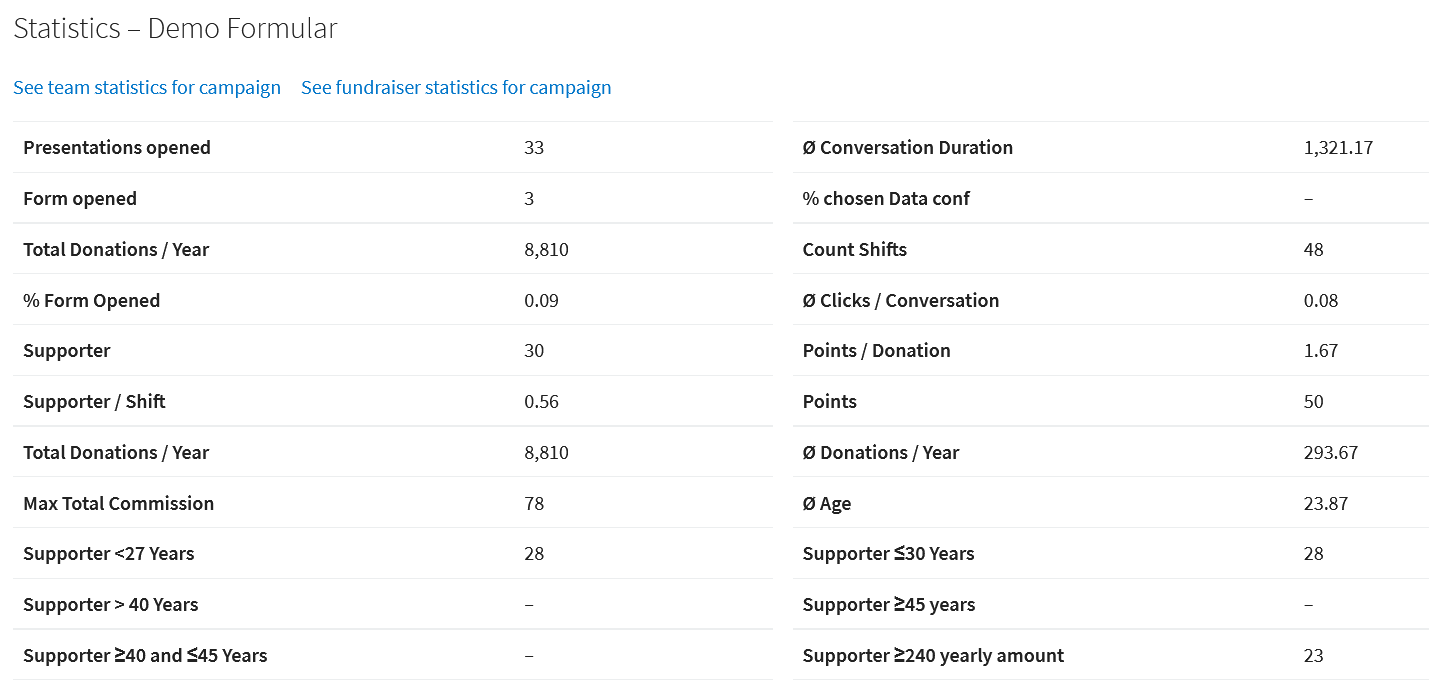This screenshot has width=1429, height=684.
Task: Select the 'Ø Clicks / Conversation' label
Action: pyautogui.click(x=901, y=300)
